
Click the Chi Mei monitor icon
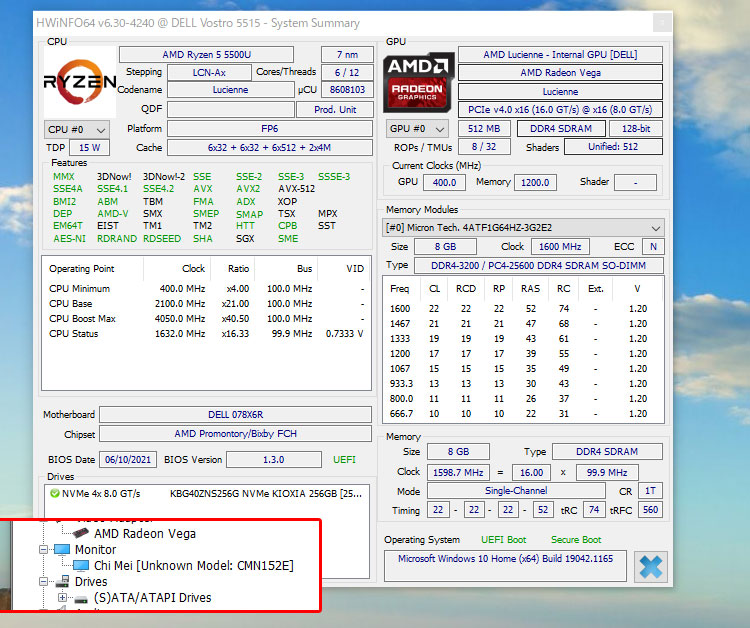(x=81, y=565)
